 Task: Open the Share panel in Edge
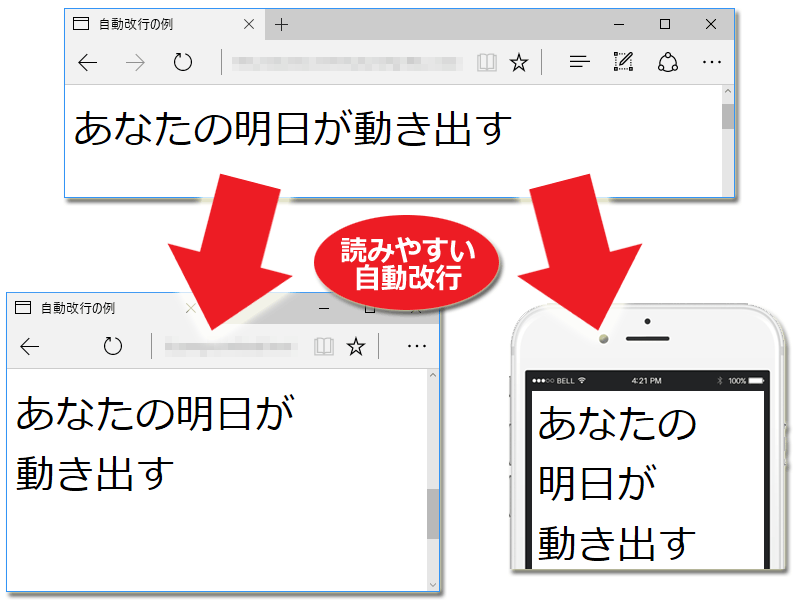[x=670, y=62]
